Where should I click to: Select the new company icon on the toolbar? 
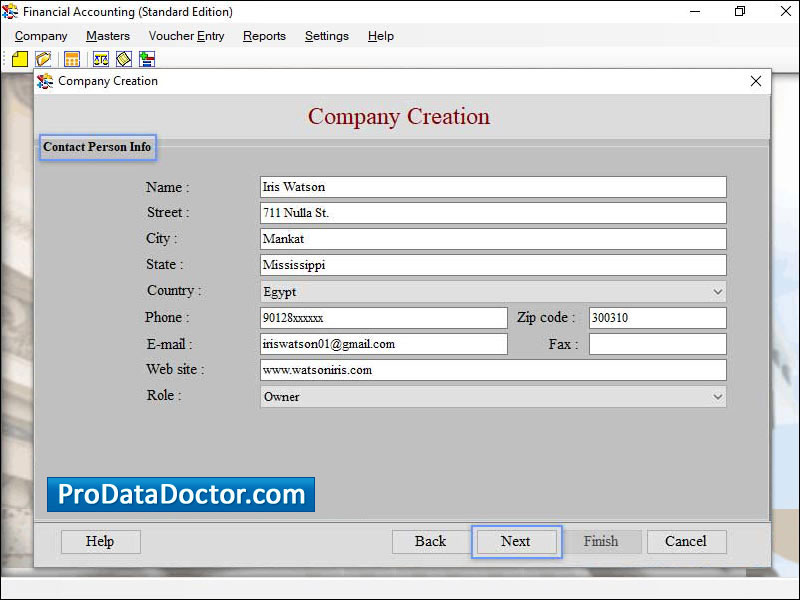click(x=19, y=59)
